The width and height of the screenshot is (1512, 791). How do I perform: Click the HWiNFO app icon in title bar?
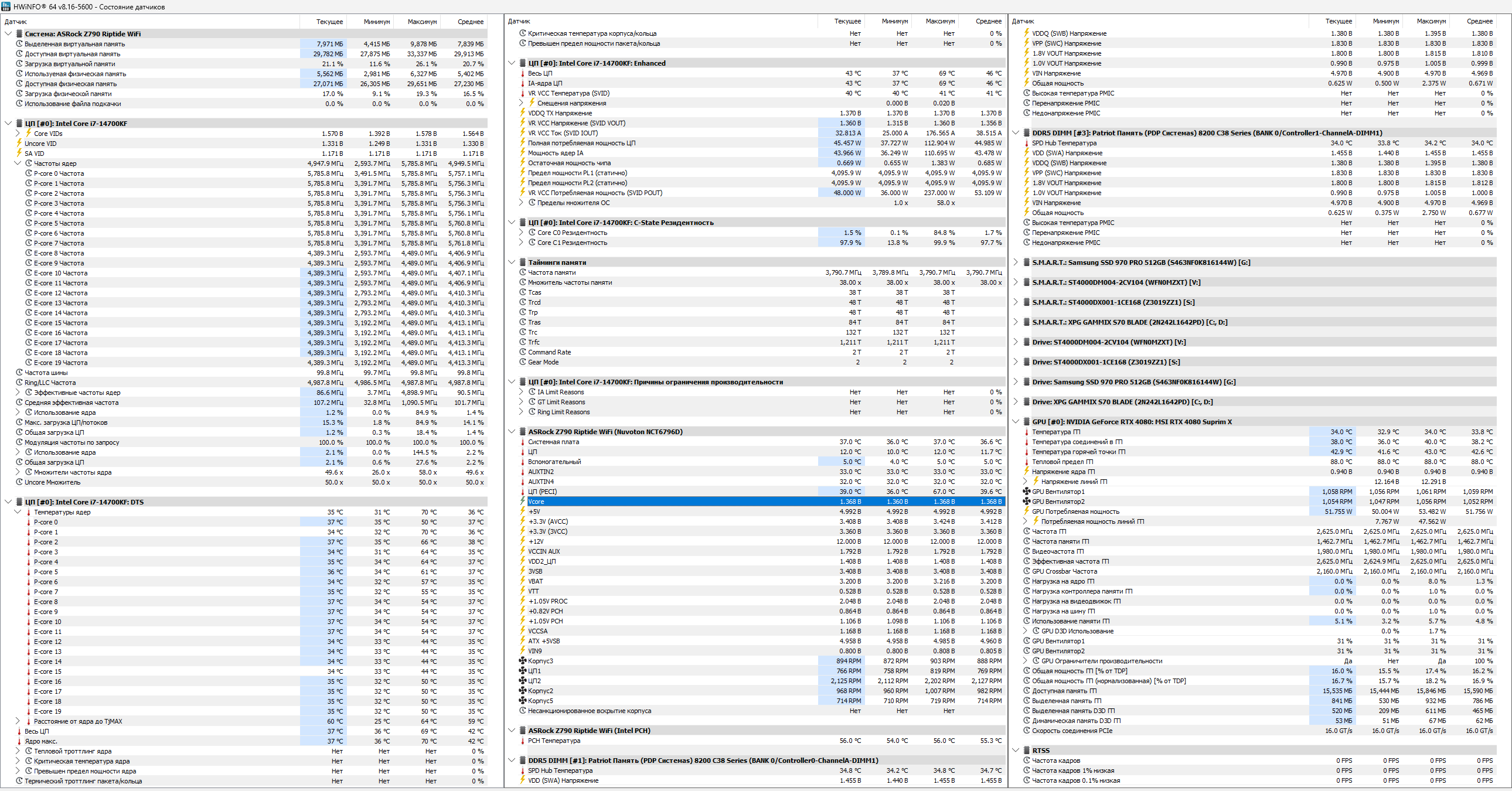(6, 6)
